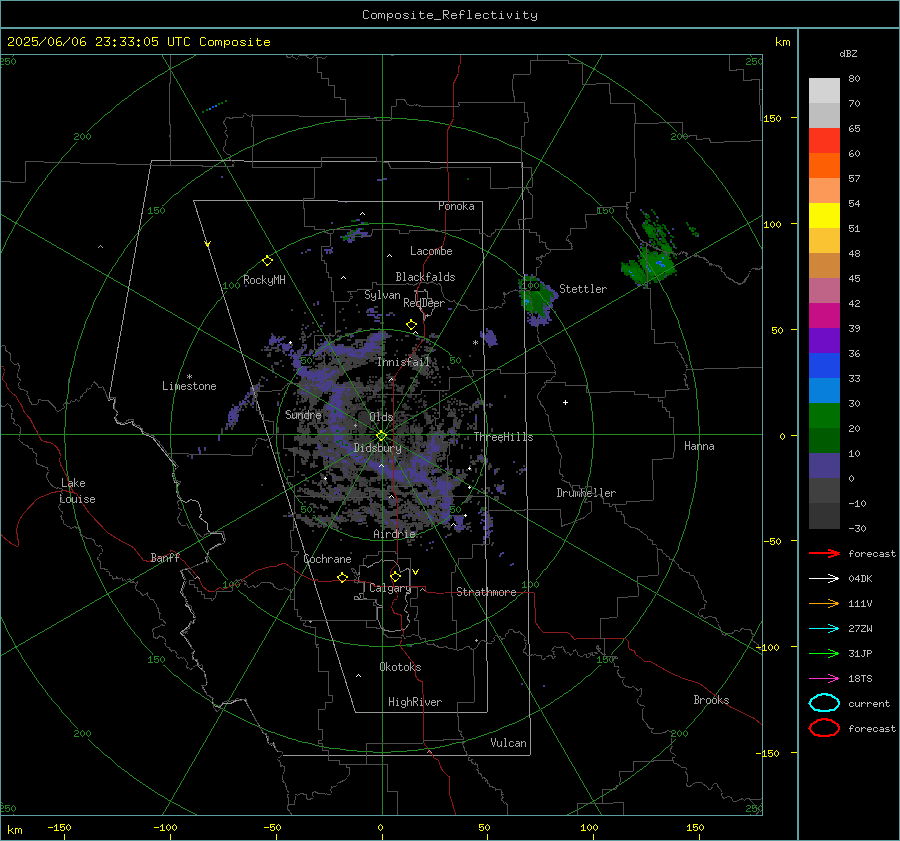Click the cyan 27ZW arrow icon
Screen dimensions: 900x841
click(x=824, y=629)
